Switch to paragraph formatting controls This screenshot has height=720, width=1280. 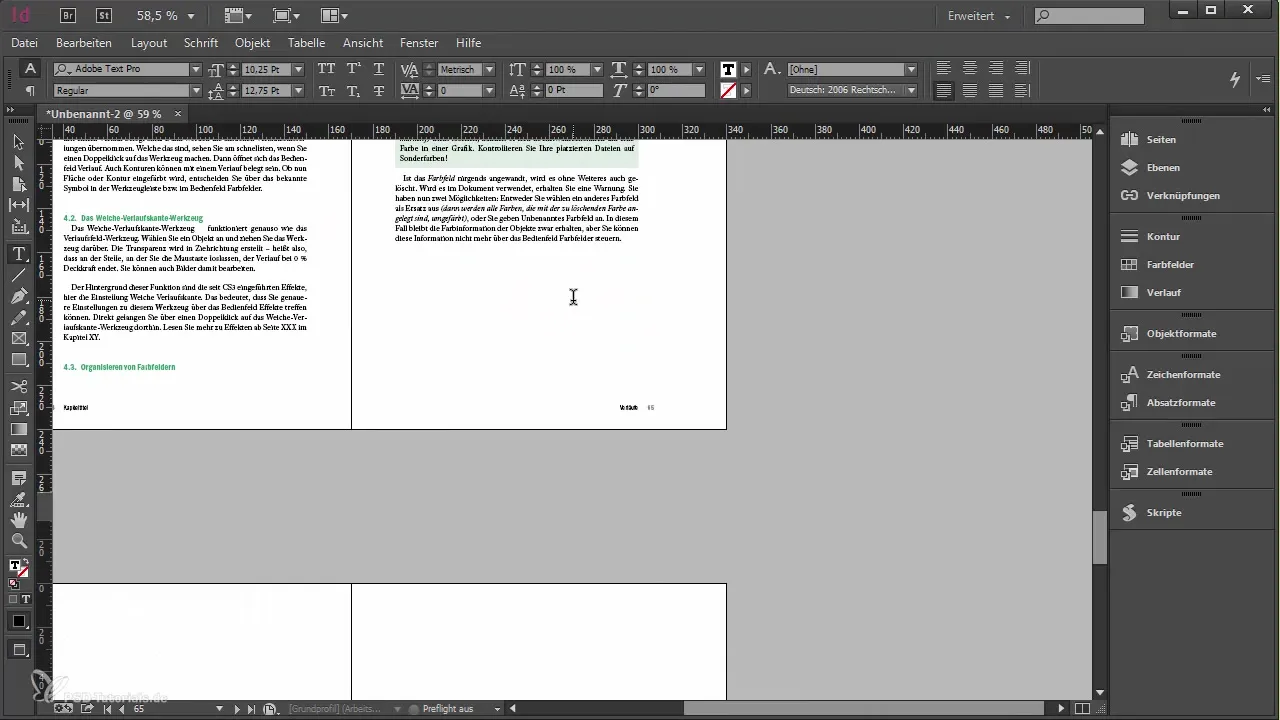pos(30,91)
